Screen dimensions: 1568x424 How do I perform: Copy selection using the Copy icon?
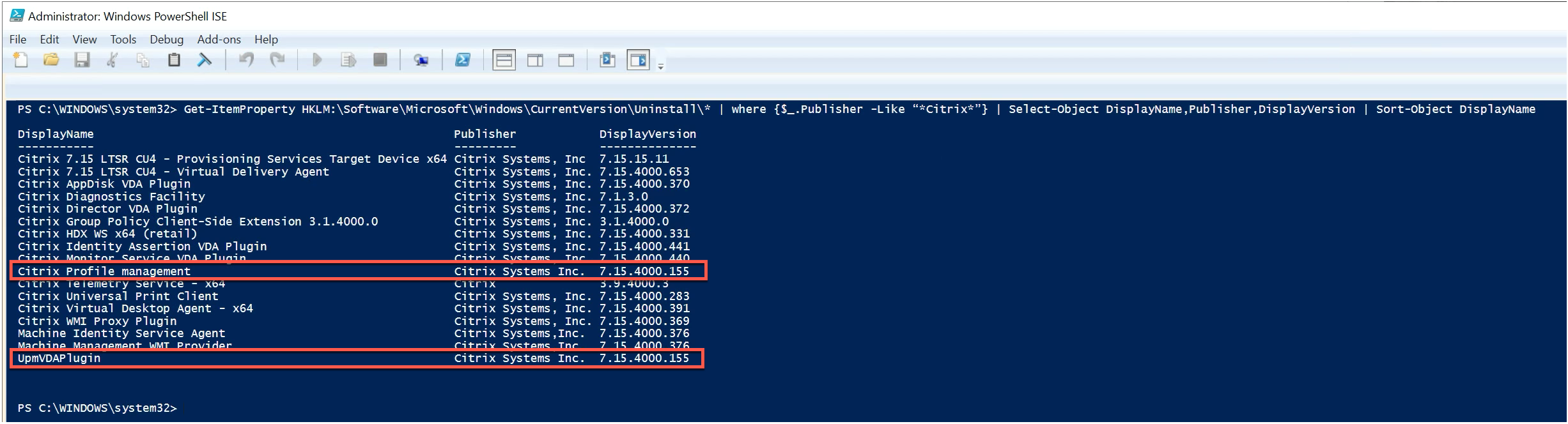point(143,60)
